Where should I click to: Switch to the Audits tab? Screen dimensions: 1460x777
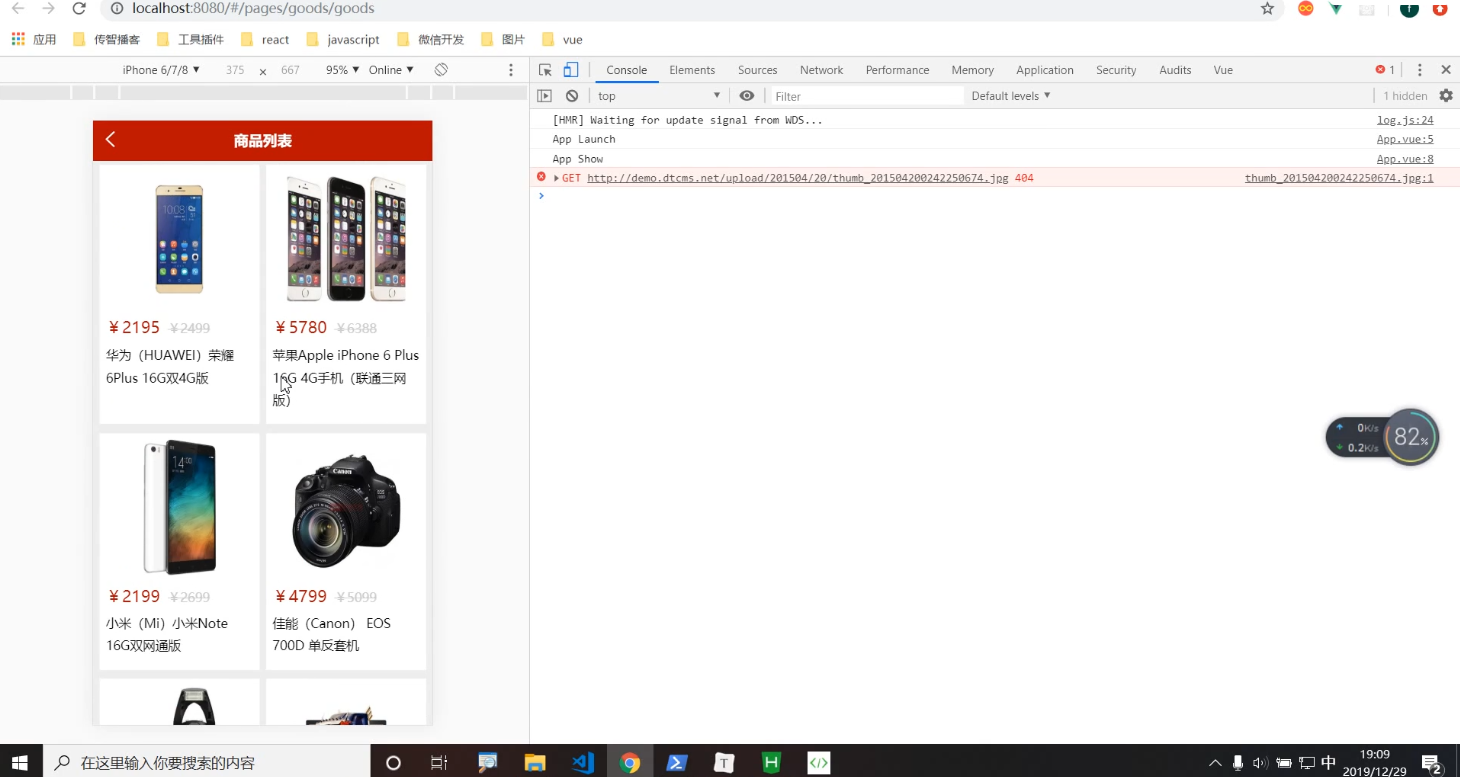[1175, 70]
